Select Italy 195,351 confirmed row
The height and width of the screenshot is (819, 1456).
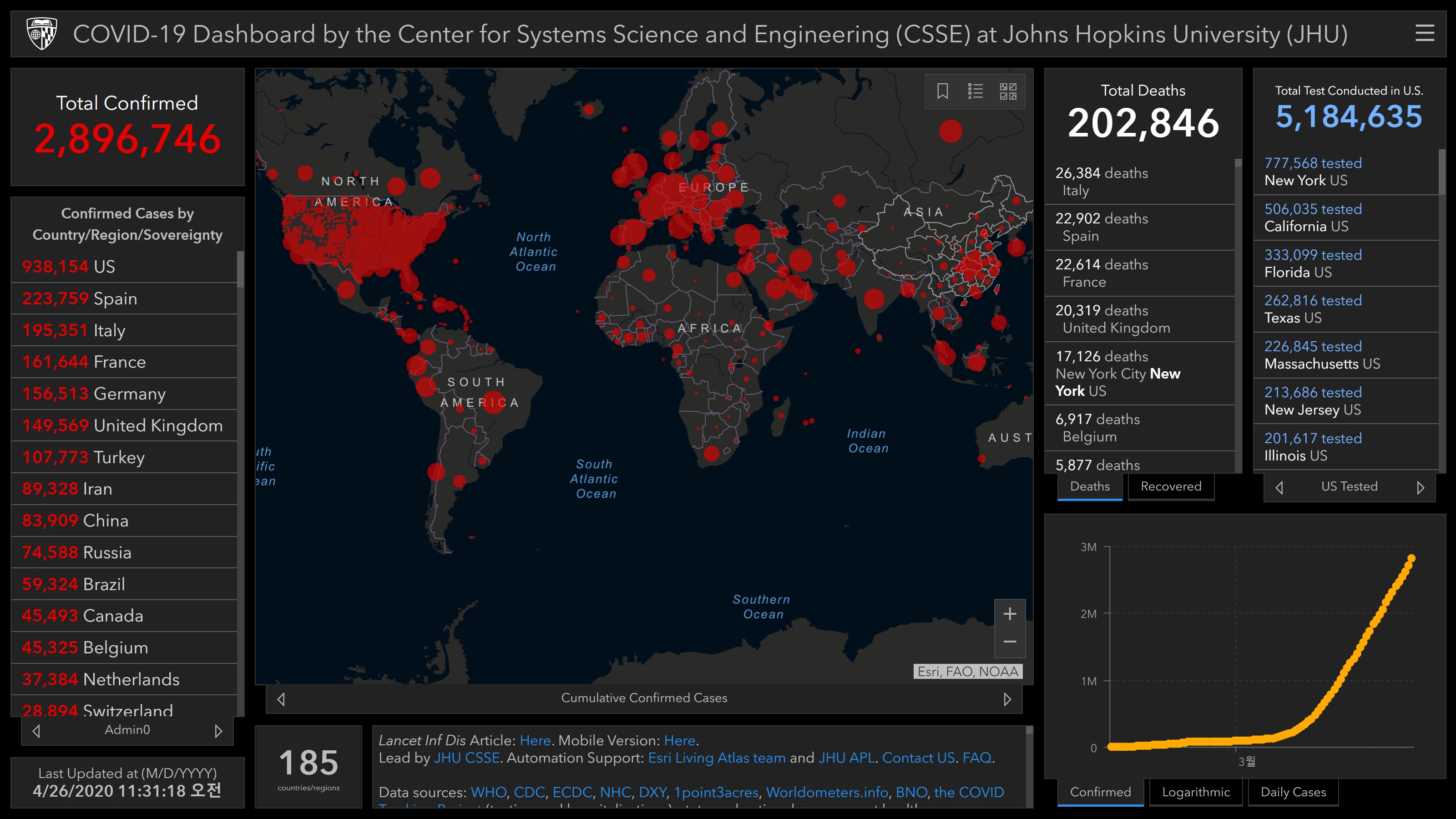(x=124, y=330)
